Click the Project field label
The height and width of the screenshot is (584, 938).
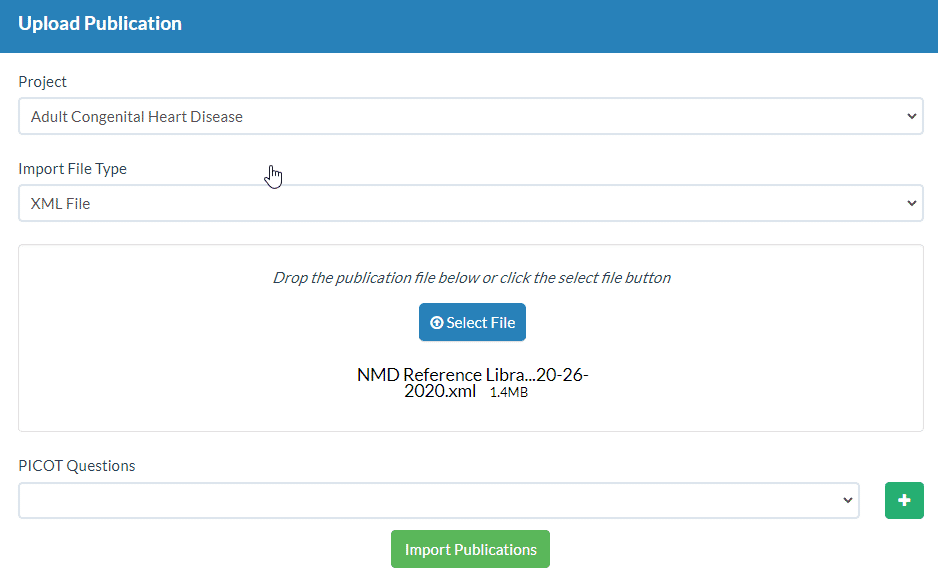click(43, 82)
